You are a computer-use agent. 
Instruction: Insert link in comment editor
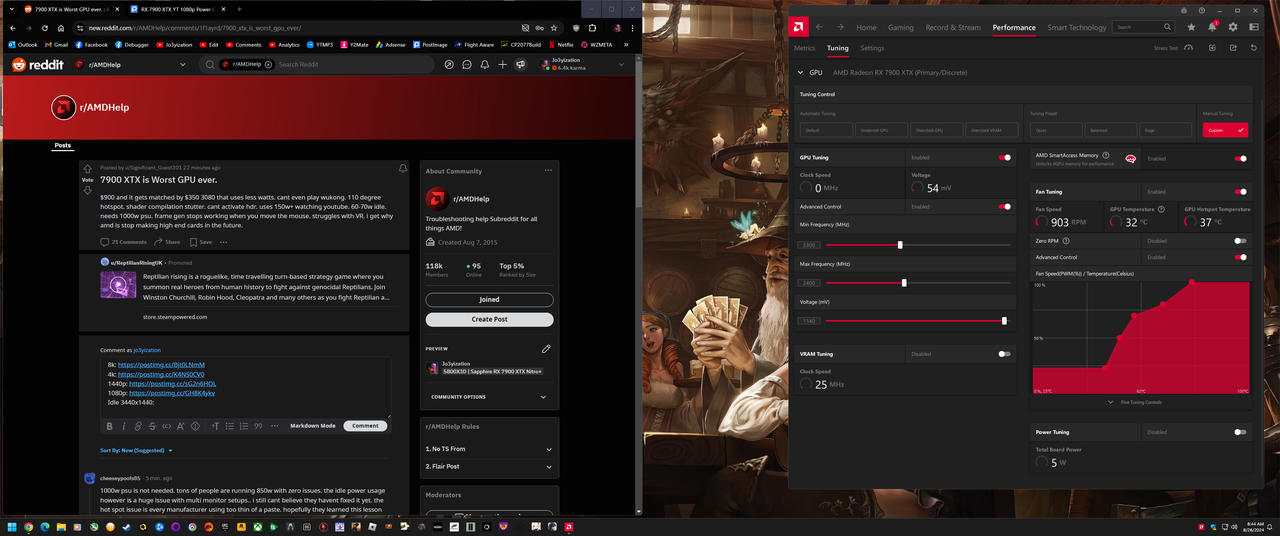[138, 426]
